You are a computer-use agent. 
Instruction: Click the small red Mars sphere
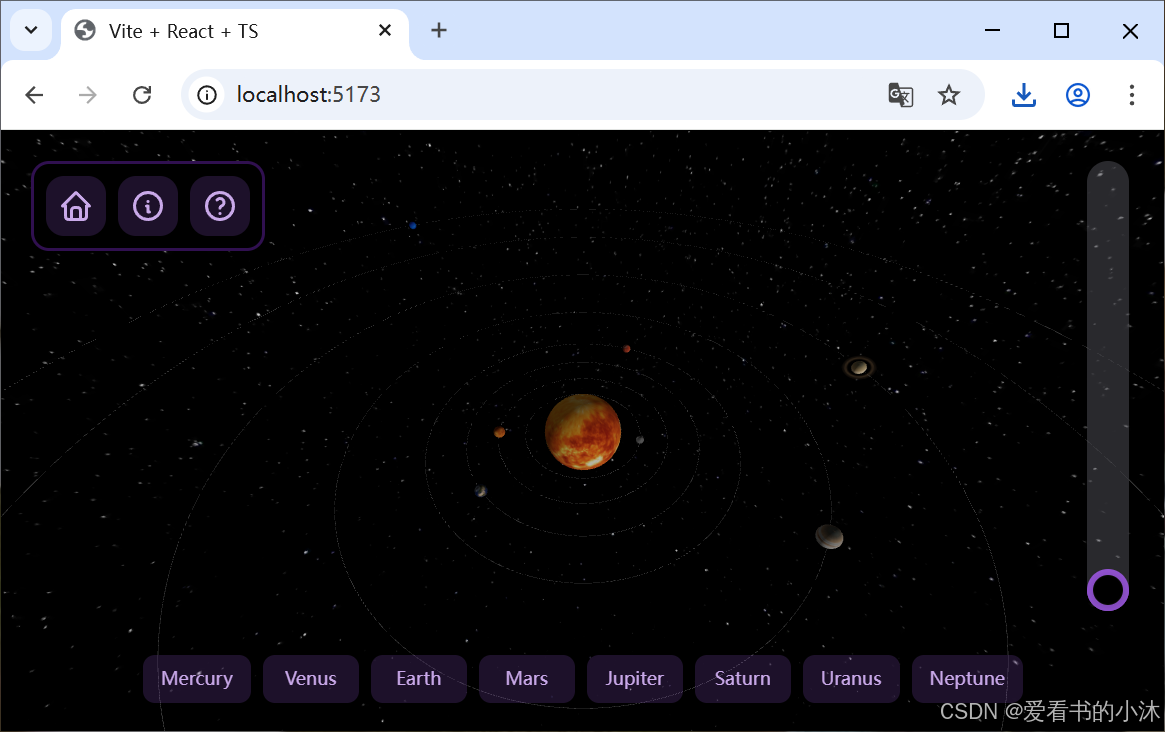point(627,349)
